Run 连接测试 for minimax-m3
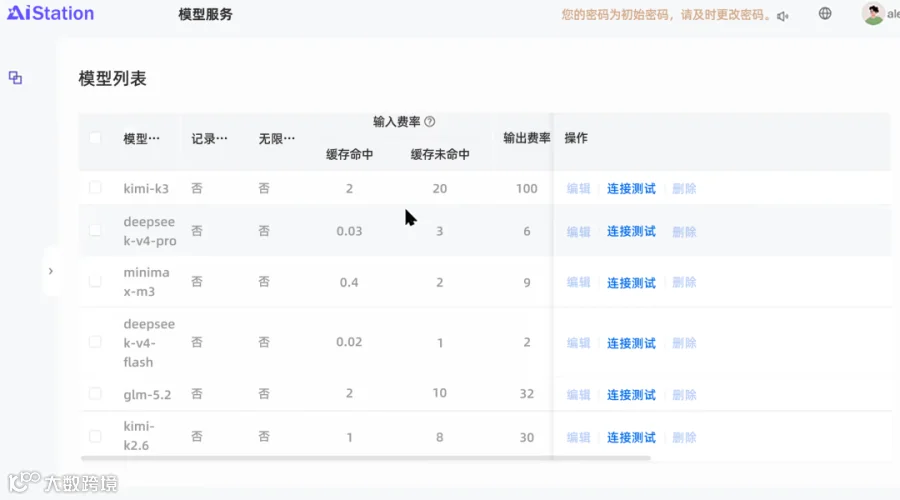This screenshot has width=900, height=500. coord(631,282)
